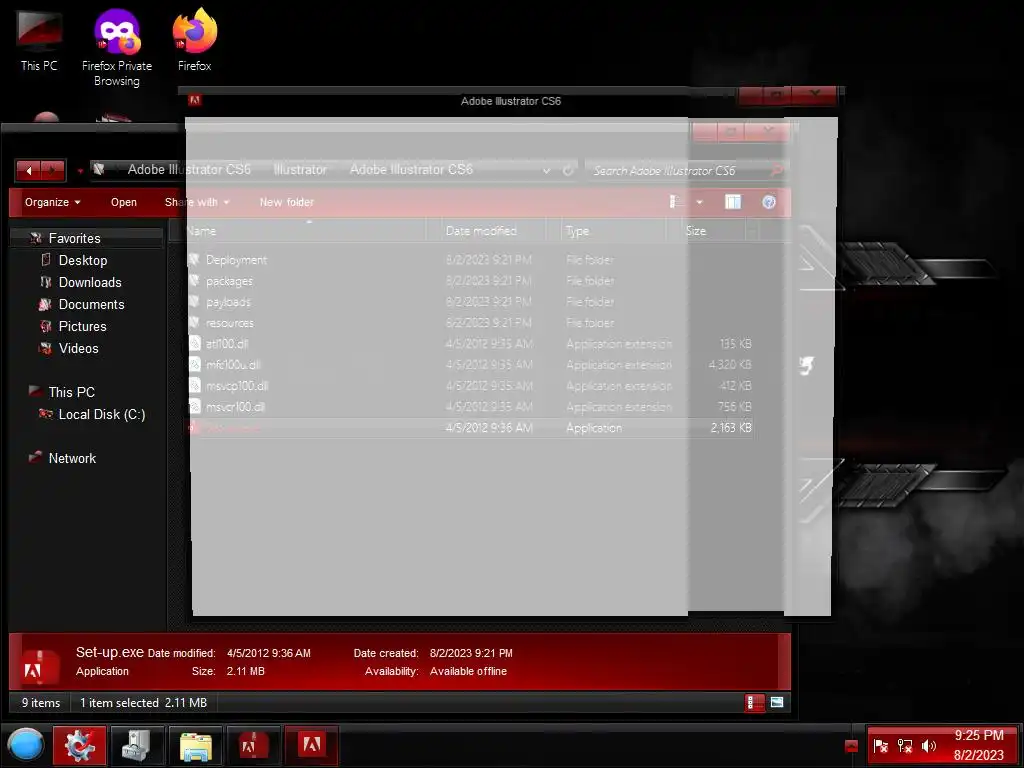Open the Adobe Illustrator CS6 setup taskbar item

click(x=311, y=745)
